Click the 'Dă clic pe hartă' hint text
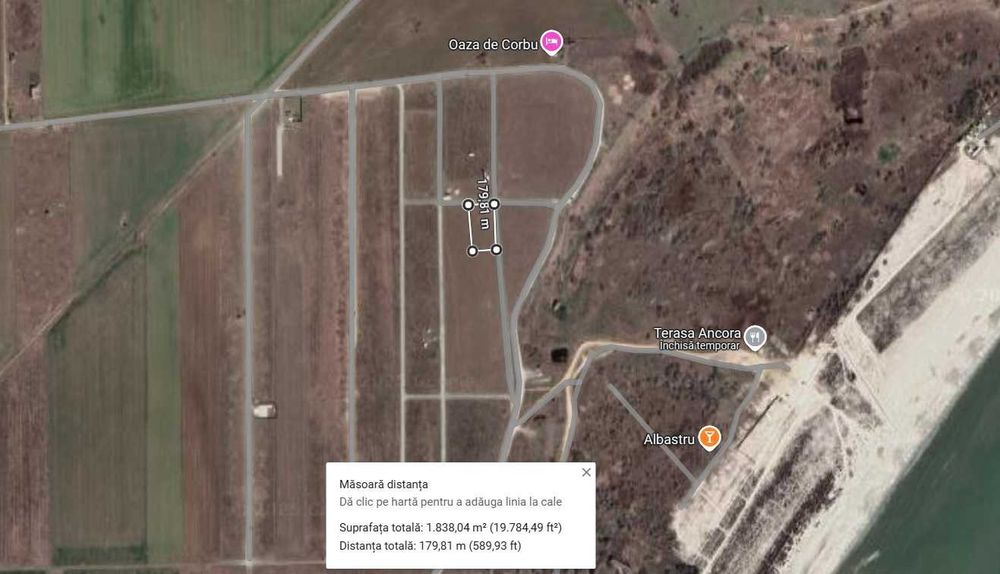The image size is (1000, 574). (x=450, y=502)
